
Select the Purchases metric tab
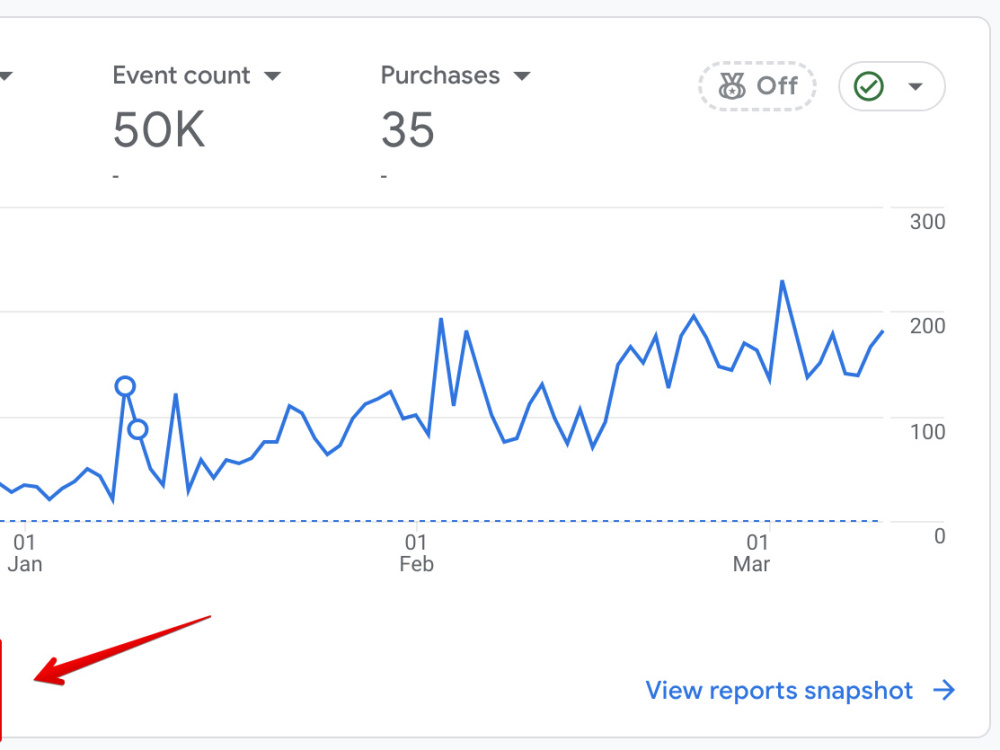point(455,121)
